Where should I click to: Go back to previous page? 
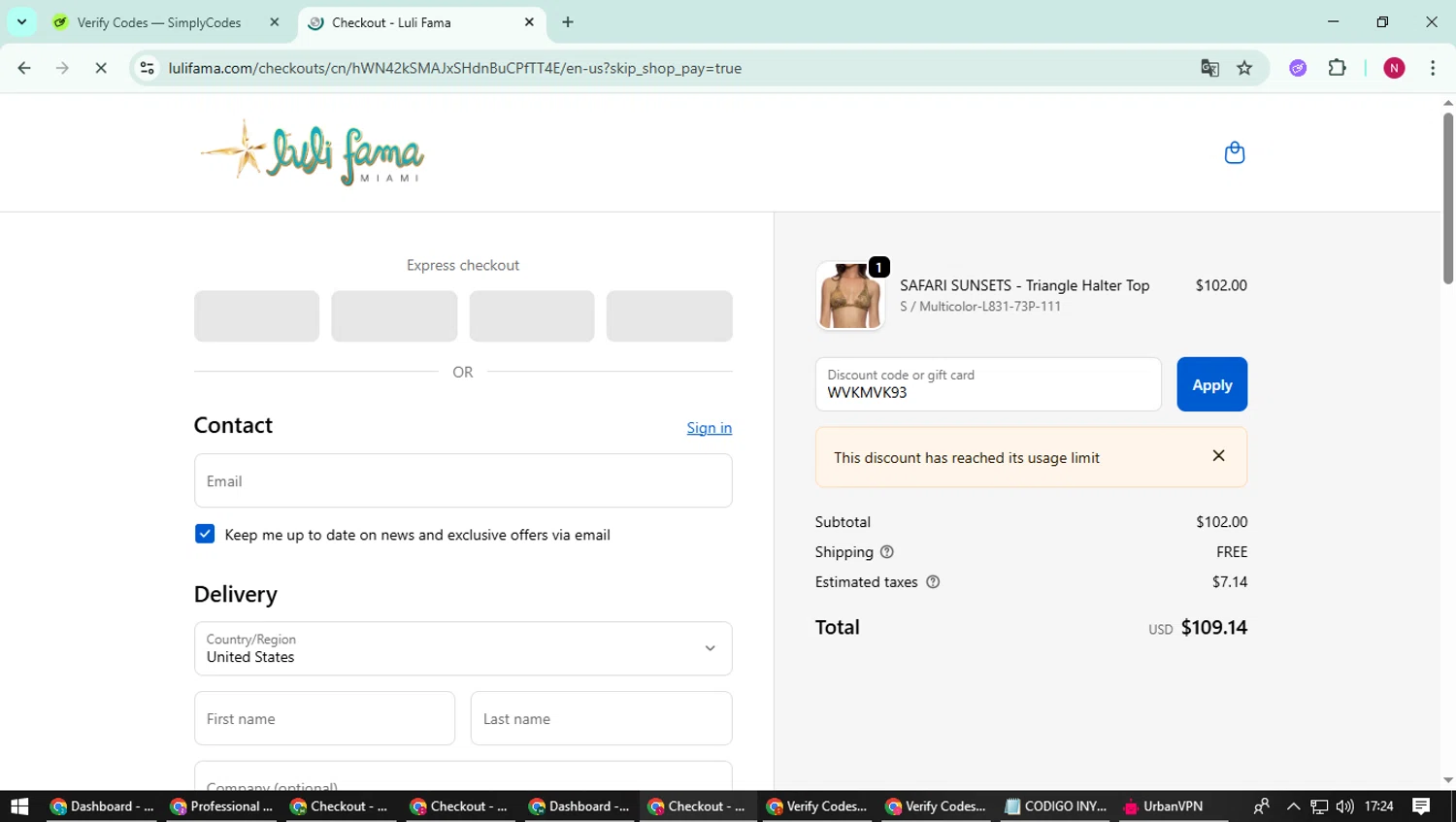[24, 68]
